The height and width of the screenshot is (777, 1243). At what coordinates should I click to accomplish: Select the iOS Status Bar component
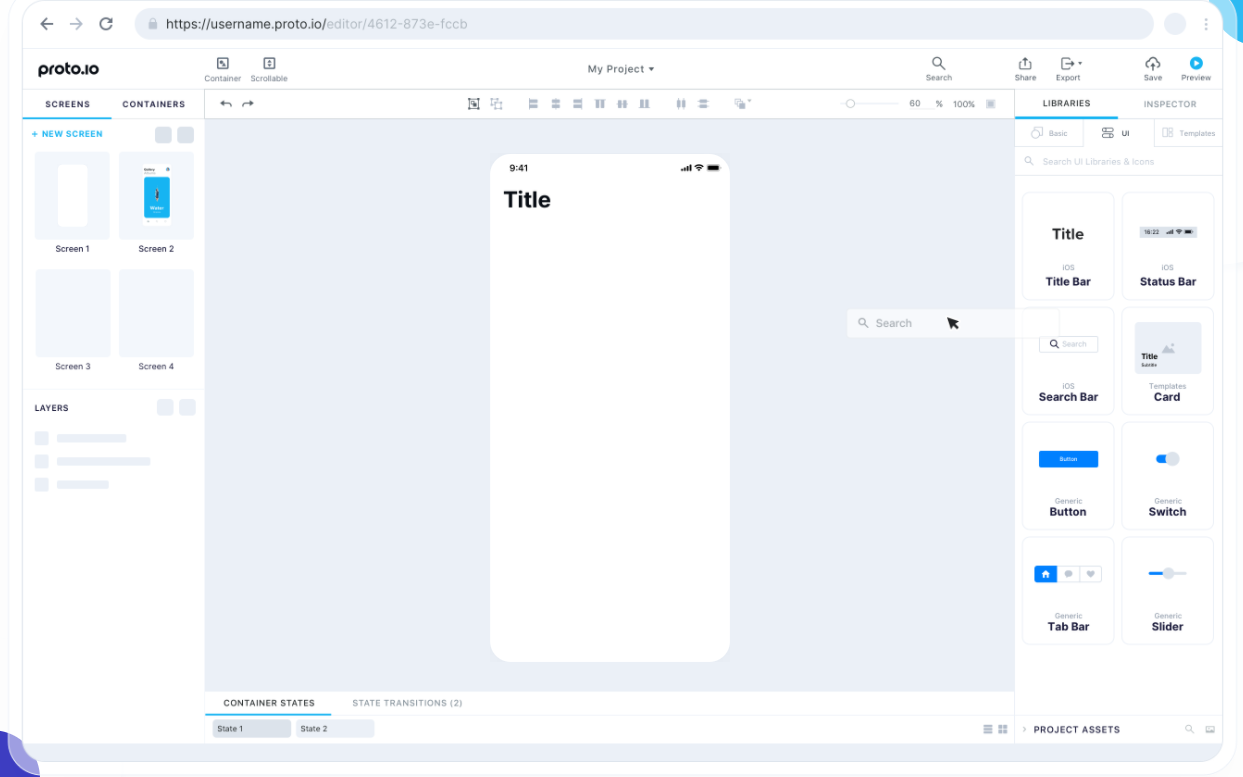coord(1168,246)
